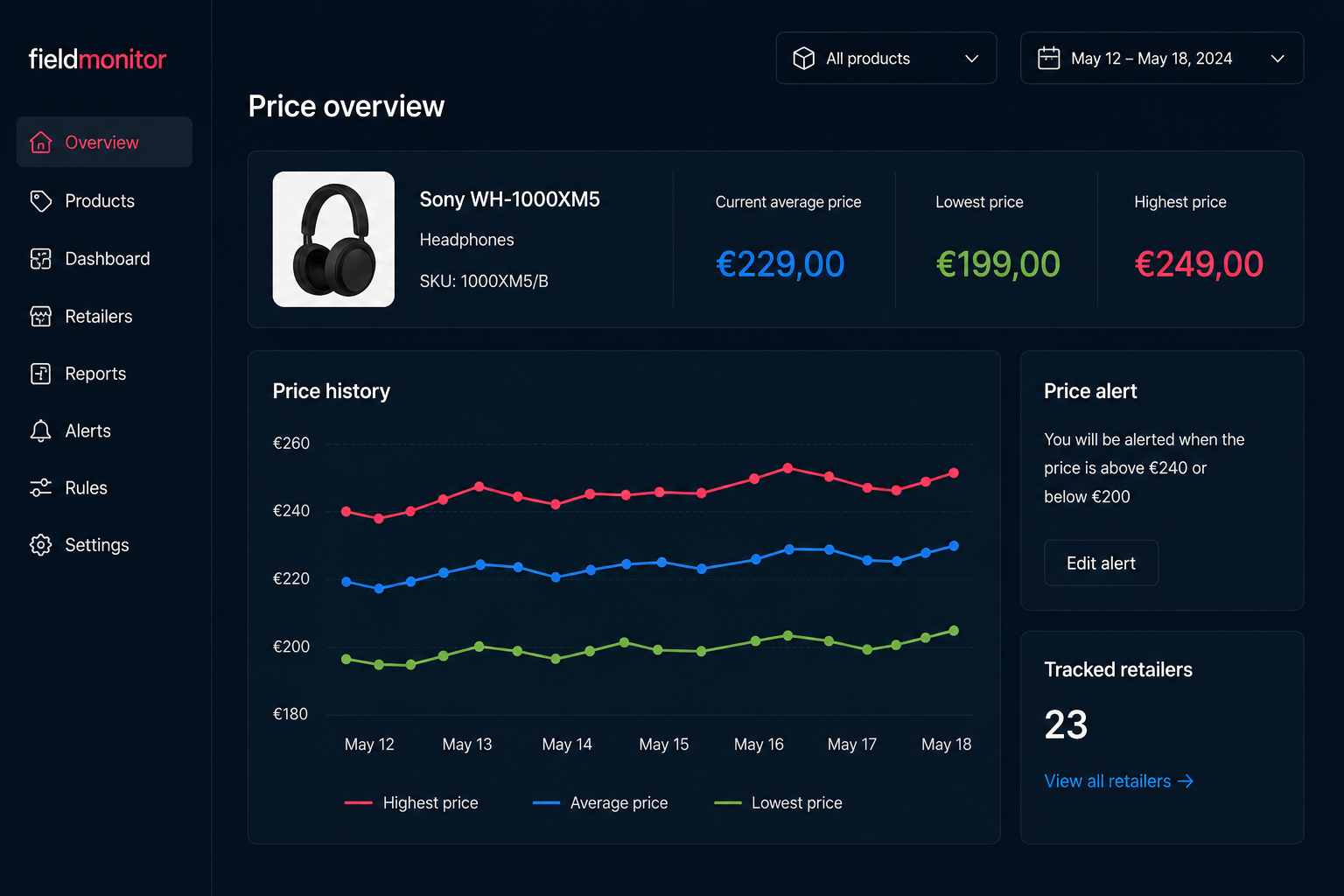This screenshot has width=1344, height=896.
Task: Click the Dashboard grid icon
Action: click(40, 258)
